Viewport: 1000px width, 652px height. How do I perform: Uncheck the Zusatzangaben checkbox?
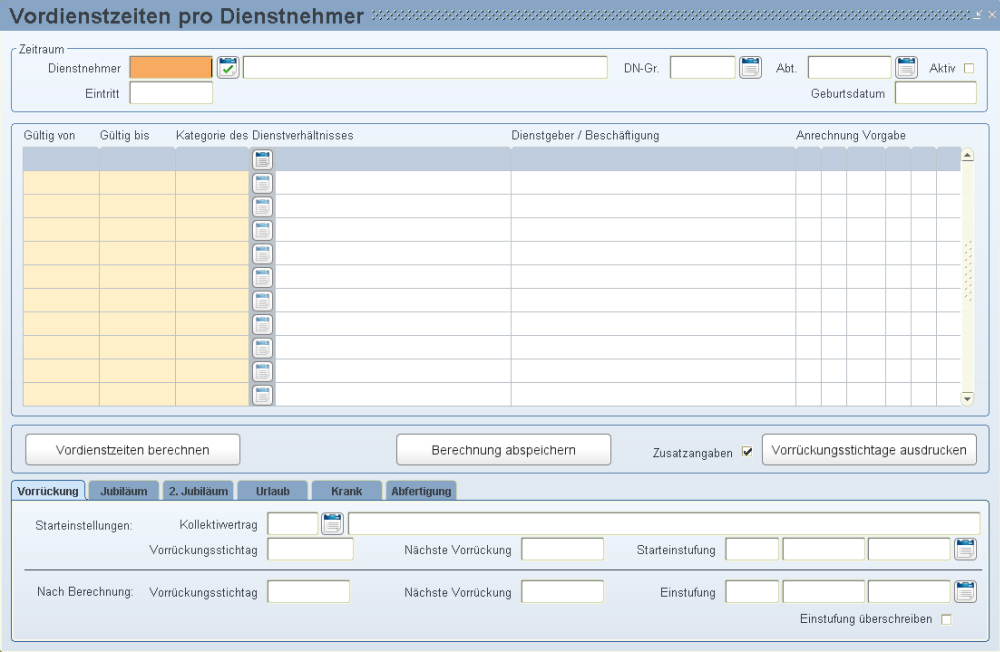click(747, 452)
